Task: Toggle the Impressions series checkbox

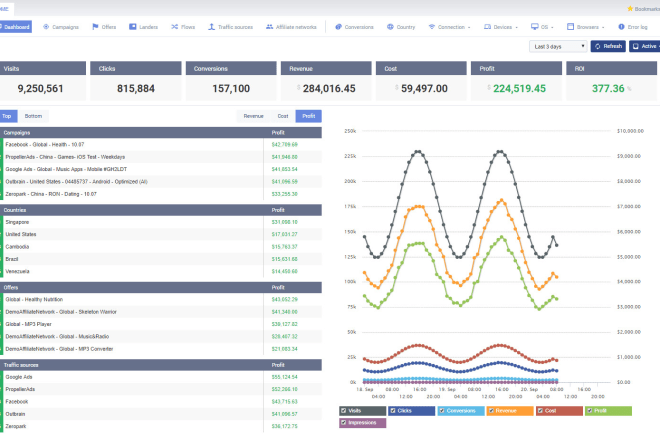Action: pyautogui.click(x=343, y=422)
